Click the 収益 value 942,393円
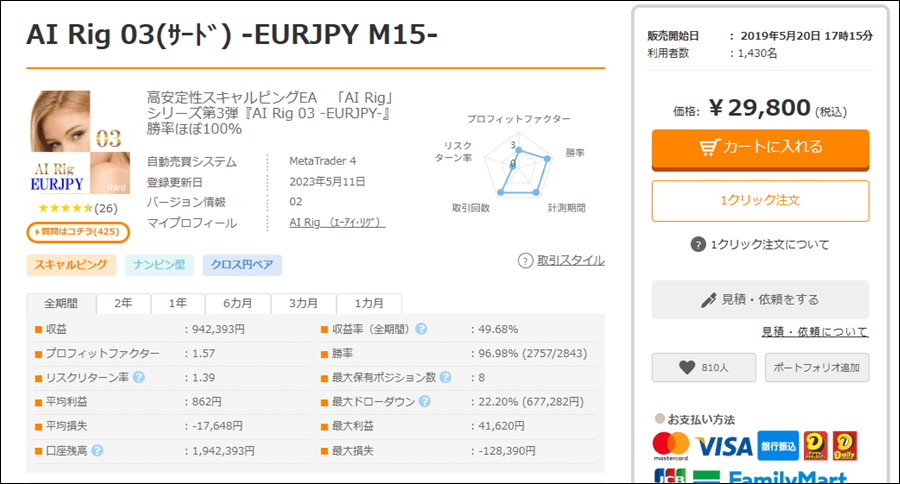This screenshot has width=900, height=484. tap(218, 329)
